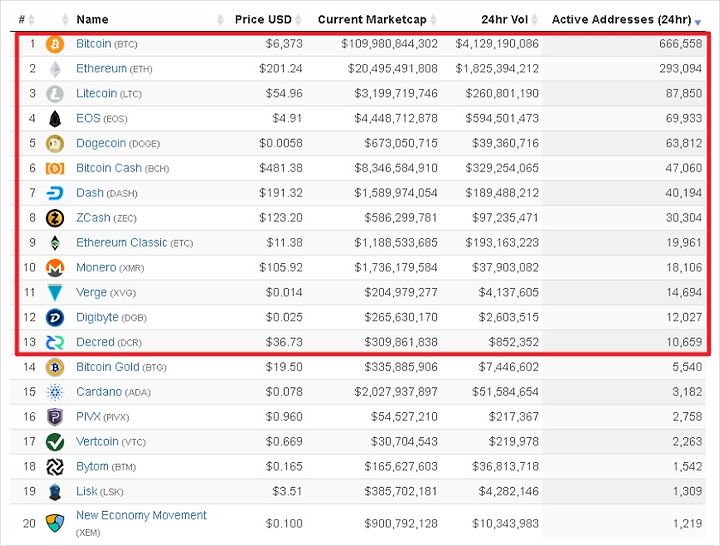Click the Vertcoin green checkmark icon
Viewport: 720px width, 546px height.
click(x=55, y=442)
